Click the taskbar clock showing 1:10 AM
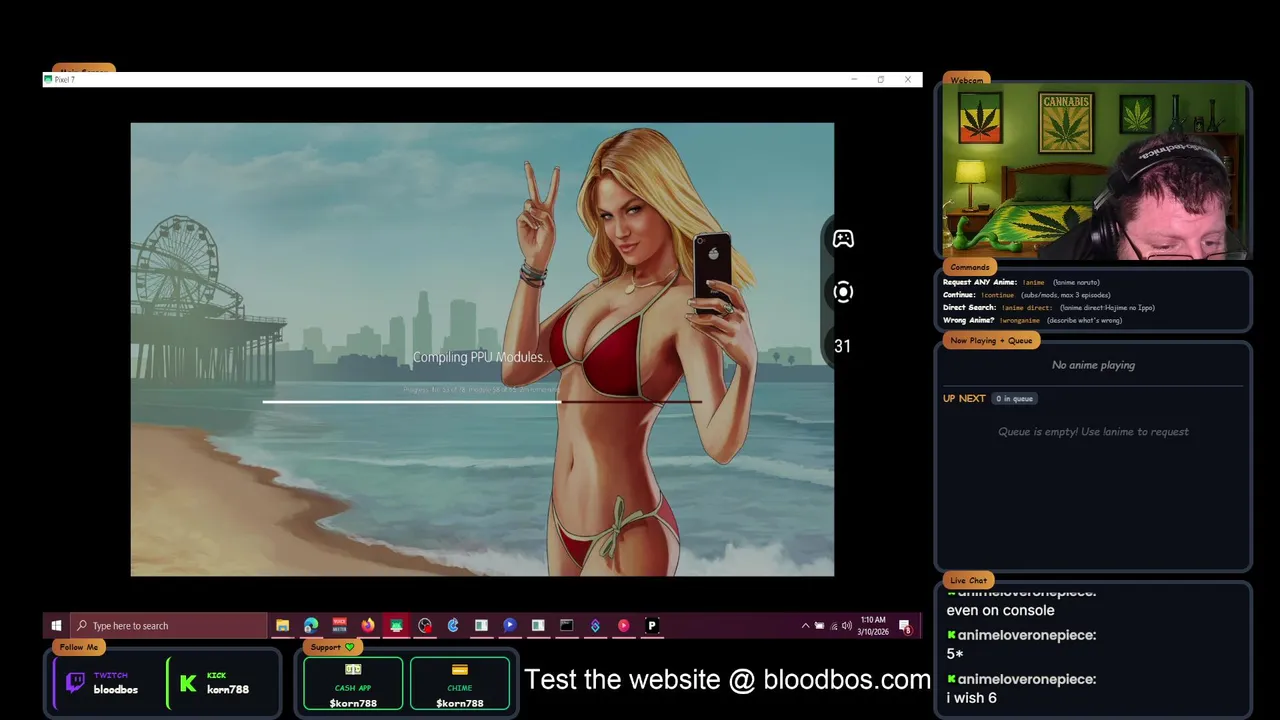Screen dimensions: 1280x720 (x=873, y=626)
